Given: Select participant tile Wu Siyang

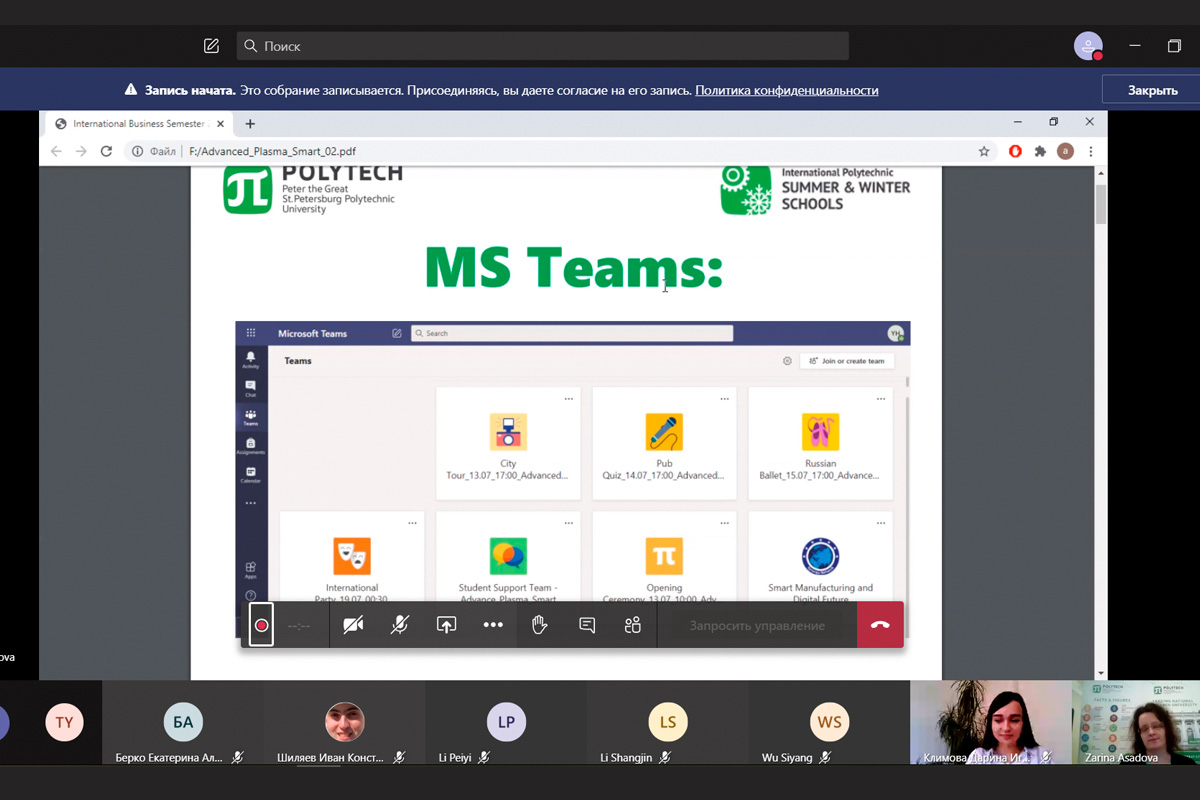Looking at the screenshot, I should click(829, 724).
